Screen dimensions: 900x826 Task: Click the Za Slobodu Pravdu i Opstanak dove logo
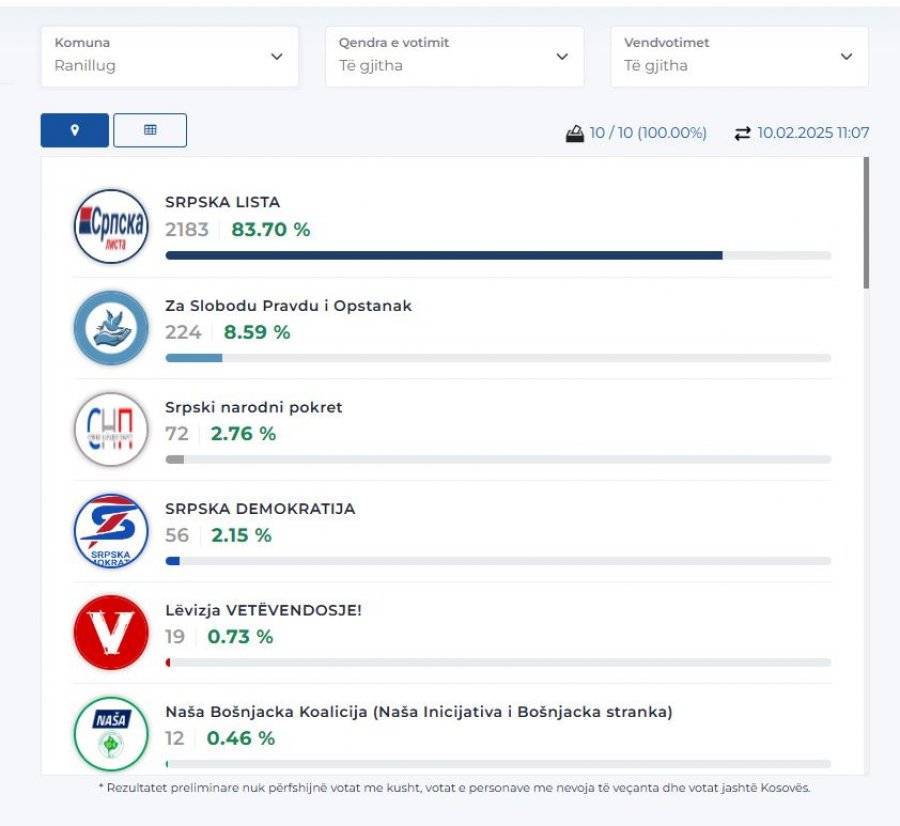click(x=111, y=328)
